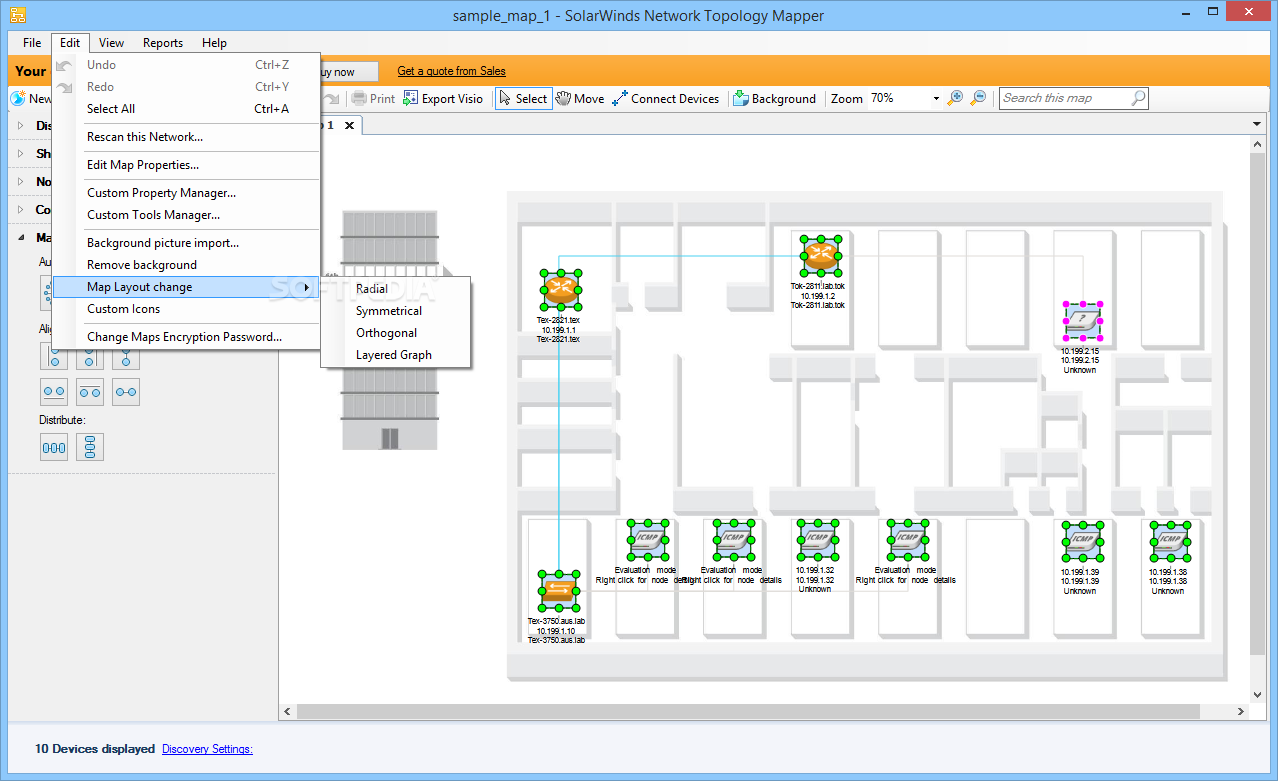Open the Zoom percentage dropdown
1278x781 pixels.
[936, 99]
